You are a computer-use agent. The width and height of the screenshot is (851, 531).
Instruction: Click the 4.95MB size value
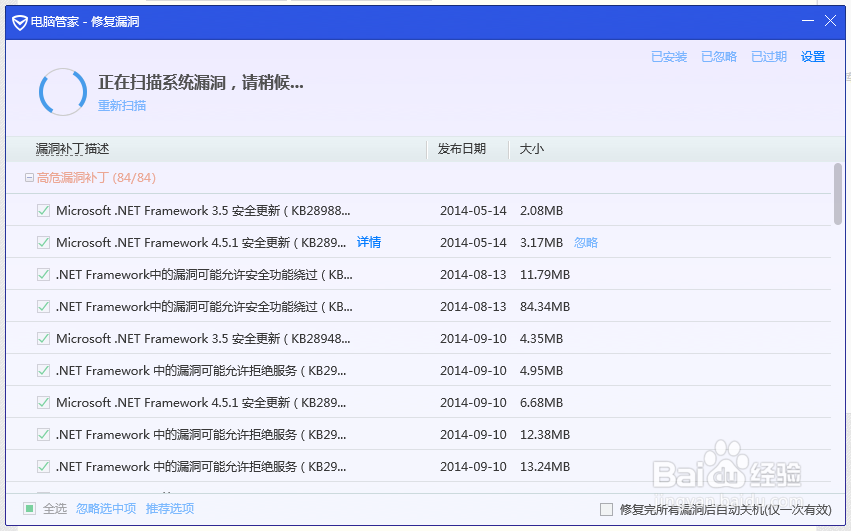[x=541, y=370]
